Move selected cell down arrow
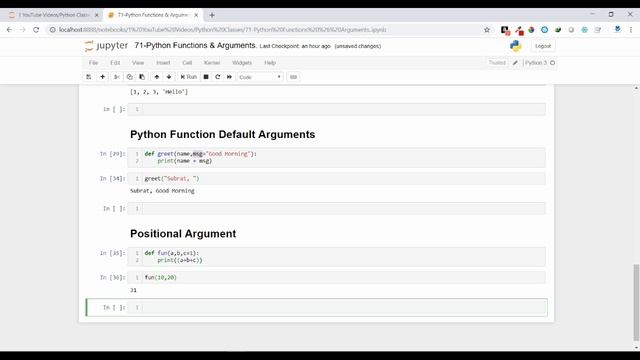The width and height of the screenshot is (640, 360). coord(169,77)
